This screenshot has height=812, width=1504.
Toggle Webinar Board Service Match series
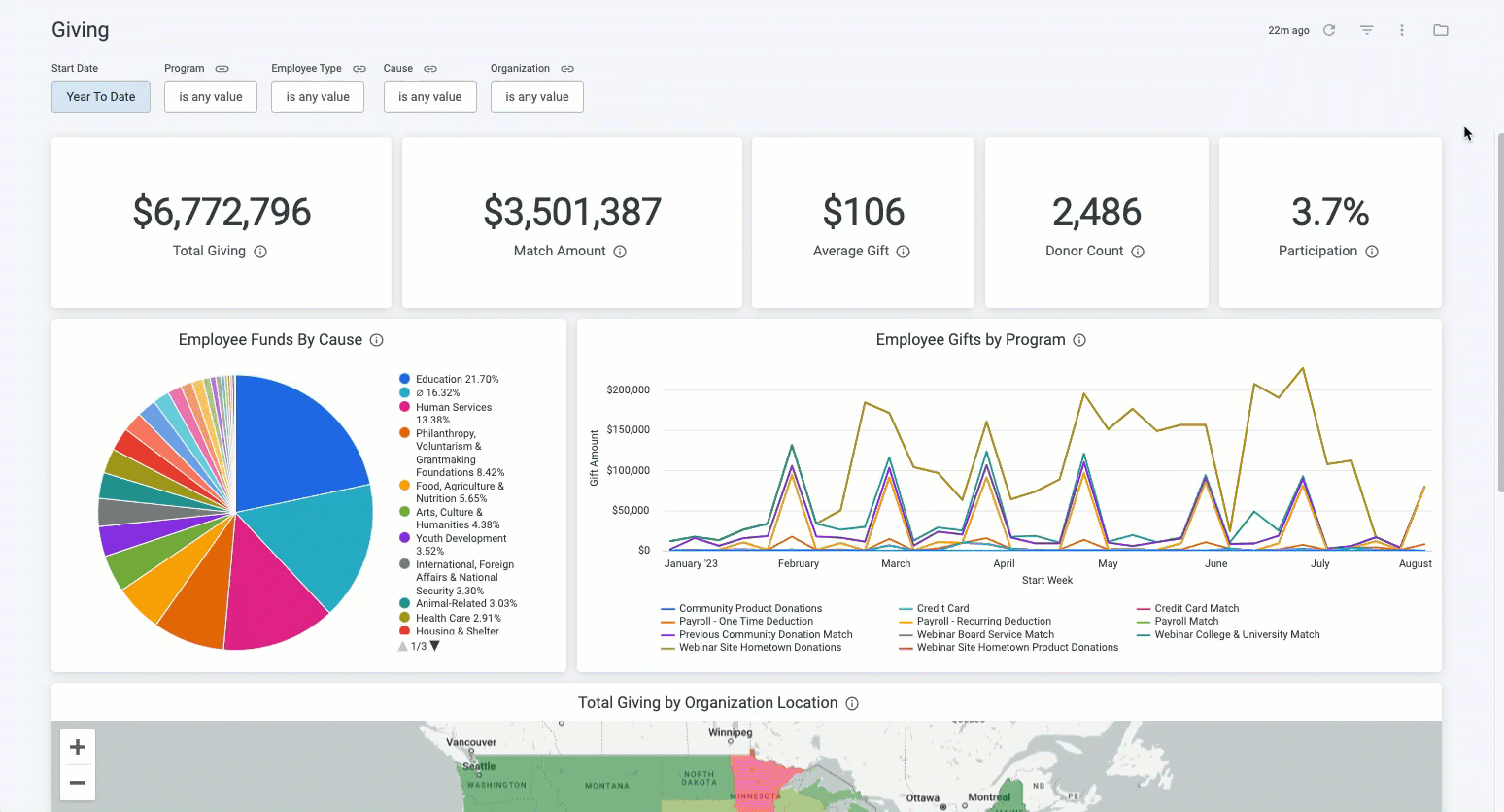point(976,635)
